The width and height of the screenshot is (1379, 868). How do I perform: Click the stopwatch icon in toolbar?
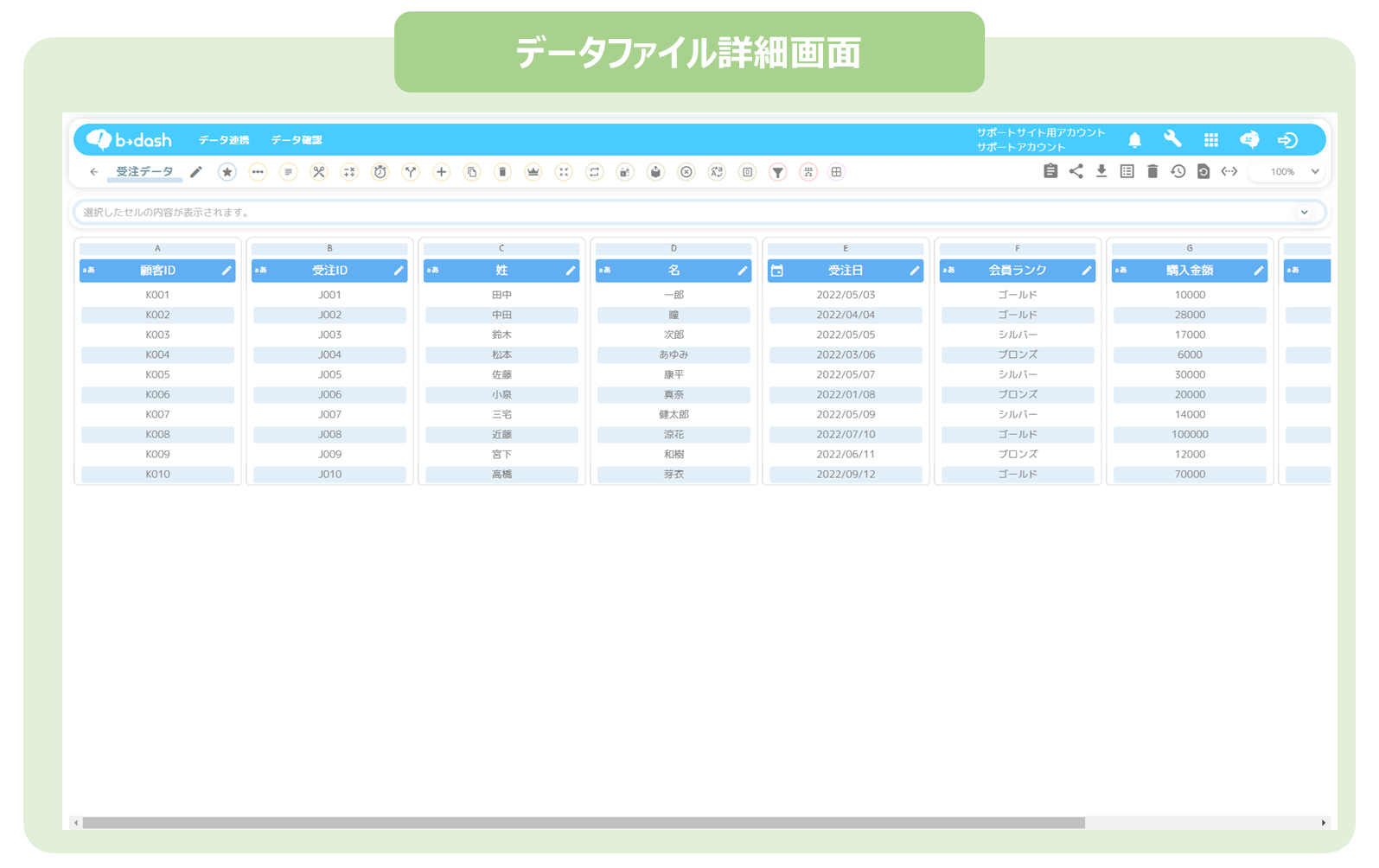[380, 172]
